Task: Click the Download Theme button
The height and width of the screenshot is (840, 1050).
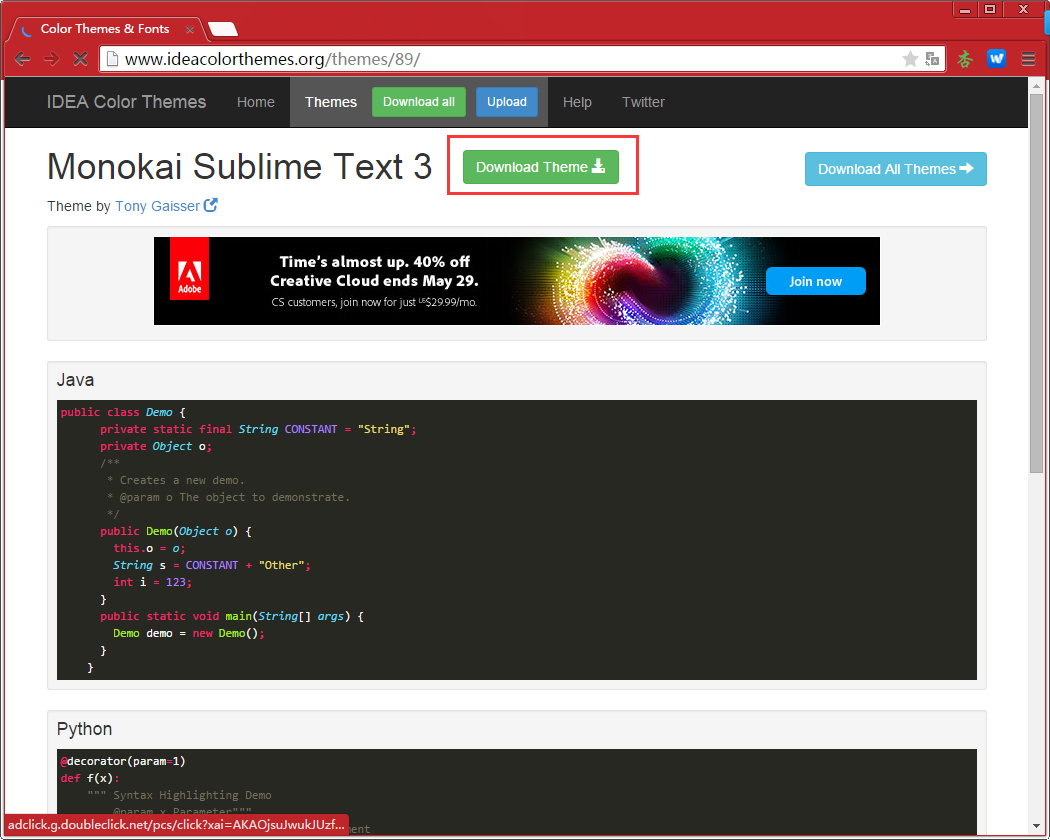Action: (x=540, y=167)
